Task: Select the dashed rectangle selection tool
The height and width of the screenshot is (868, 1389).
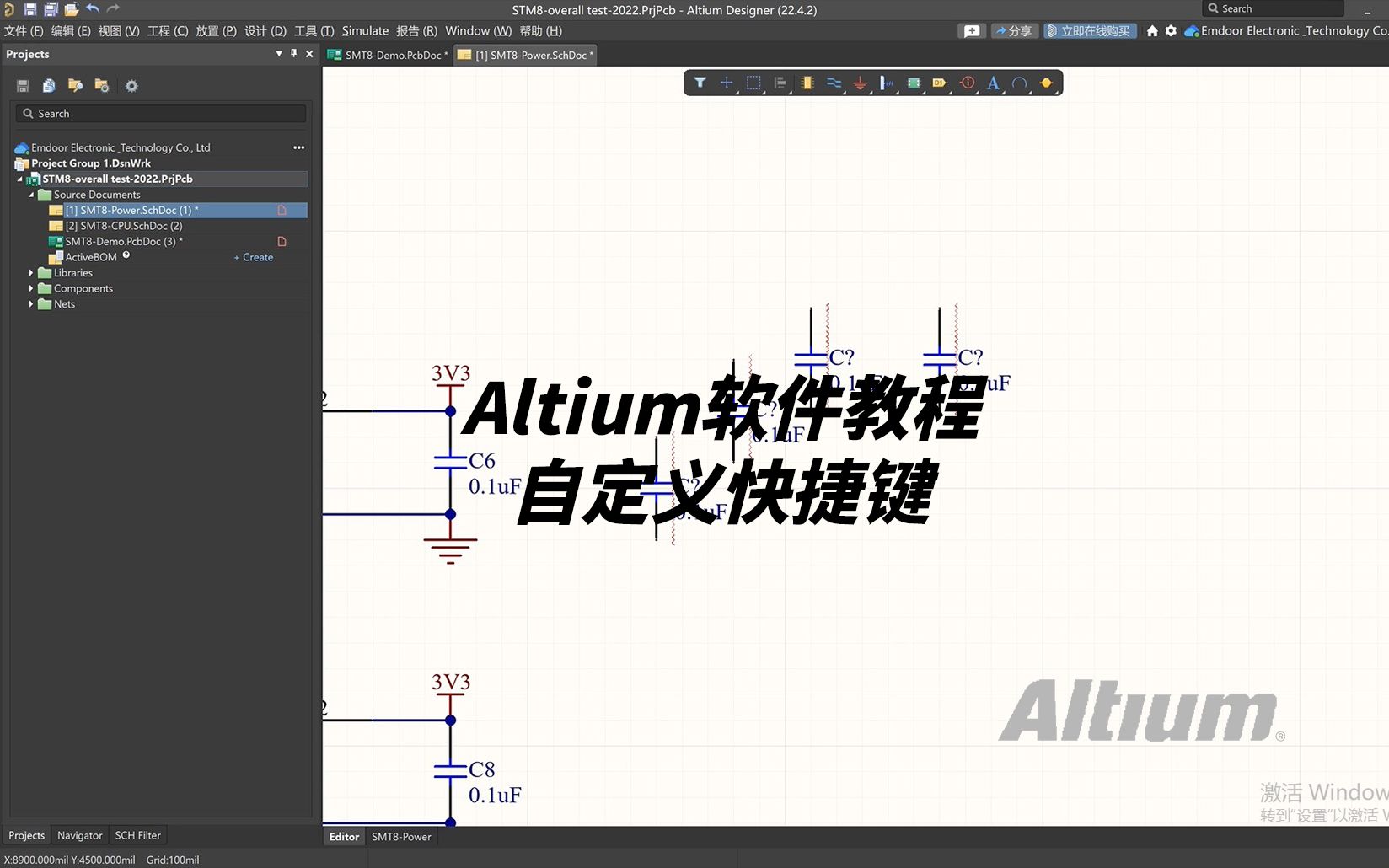Action: pyautogui.click(x=753, y=83)
